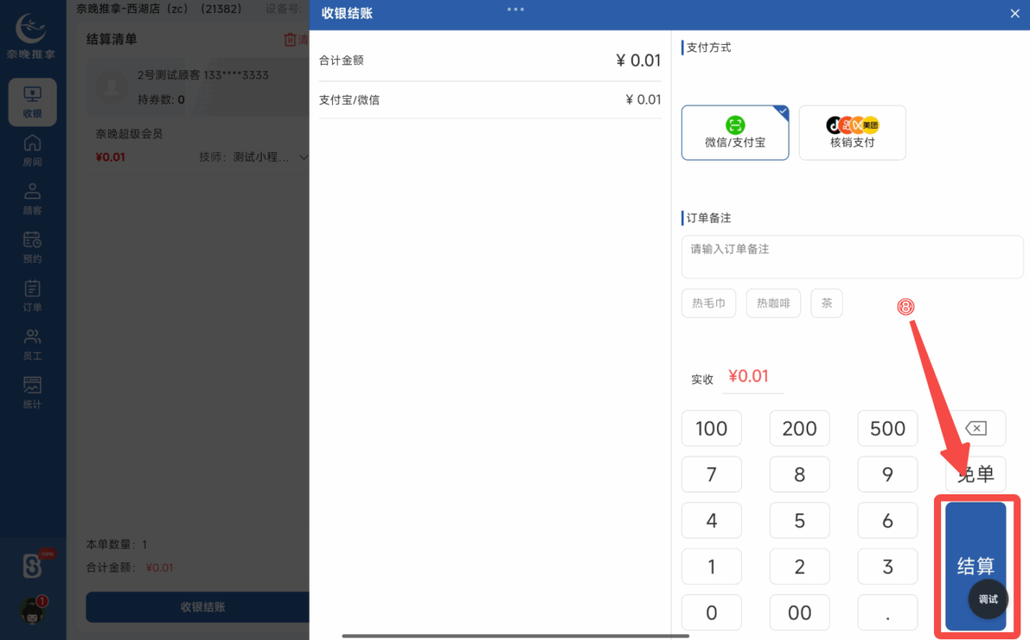1030x640 pixels.
Task: Open the 顾客 customers section
Action: 33,199
